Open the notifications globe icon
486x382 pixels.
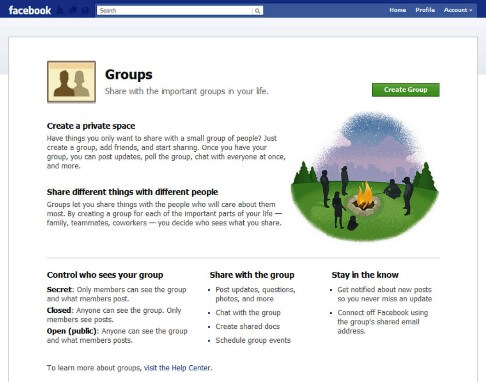pyautogui.click(x=85, y=11)
